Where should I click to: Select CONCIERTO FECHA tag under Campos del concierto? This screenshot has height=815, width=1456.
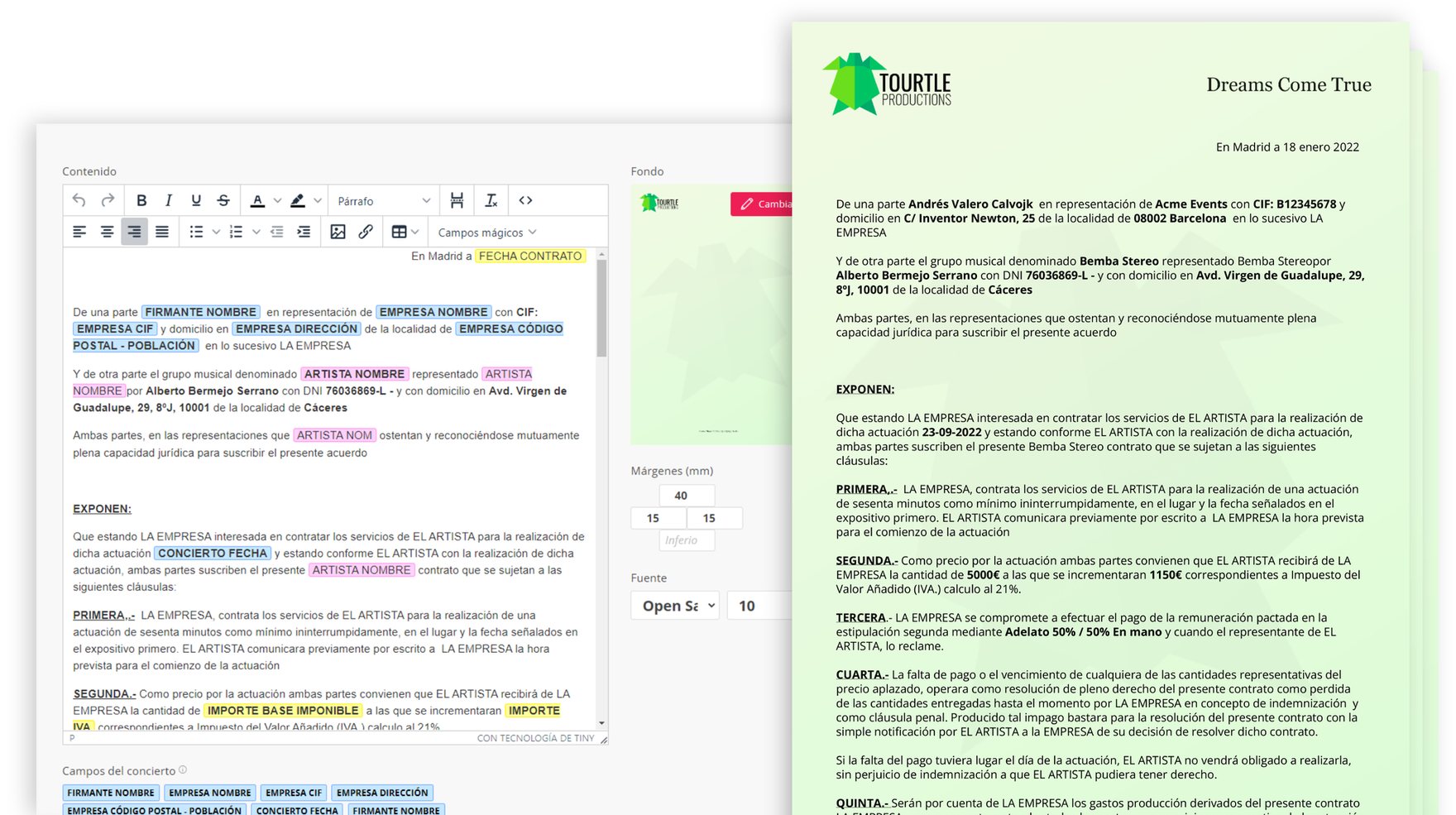point(297,810)
